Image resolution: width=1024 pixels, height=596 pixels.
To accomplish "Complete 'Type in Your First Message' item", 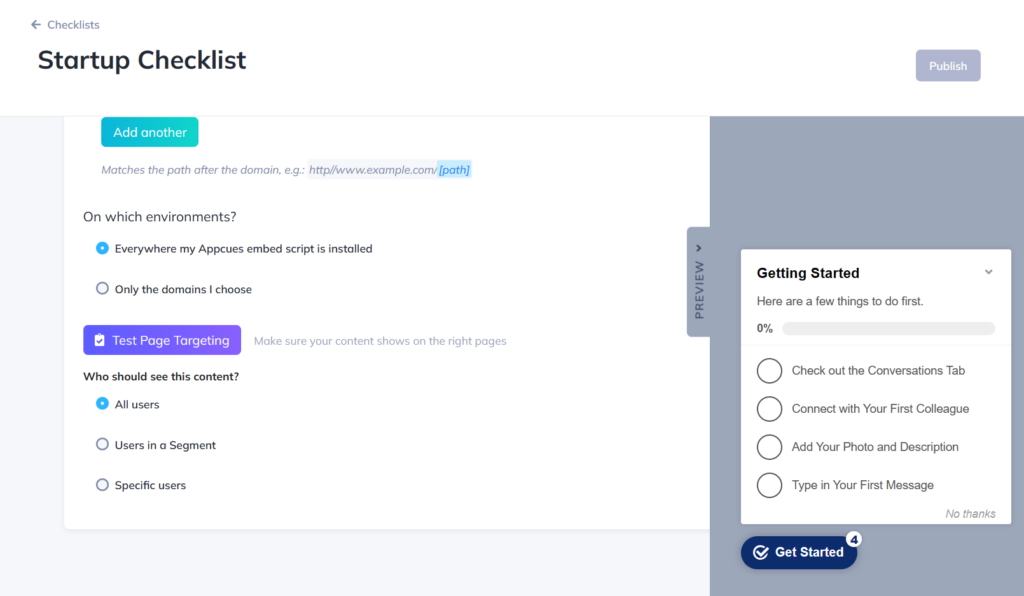I will point(769,484).
